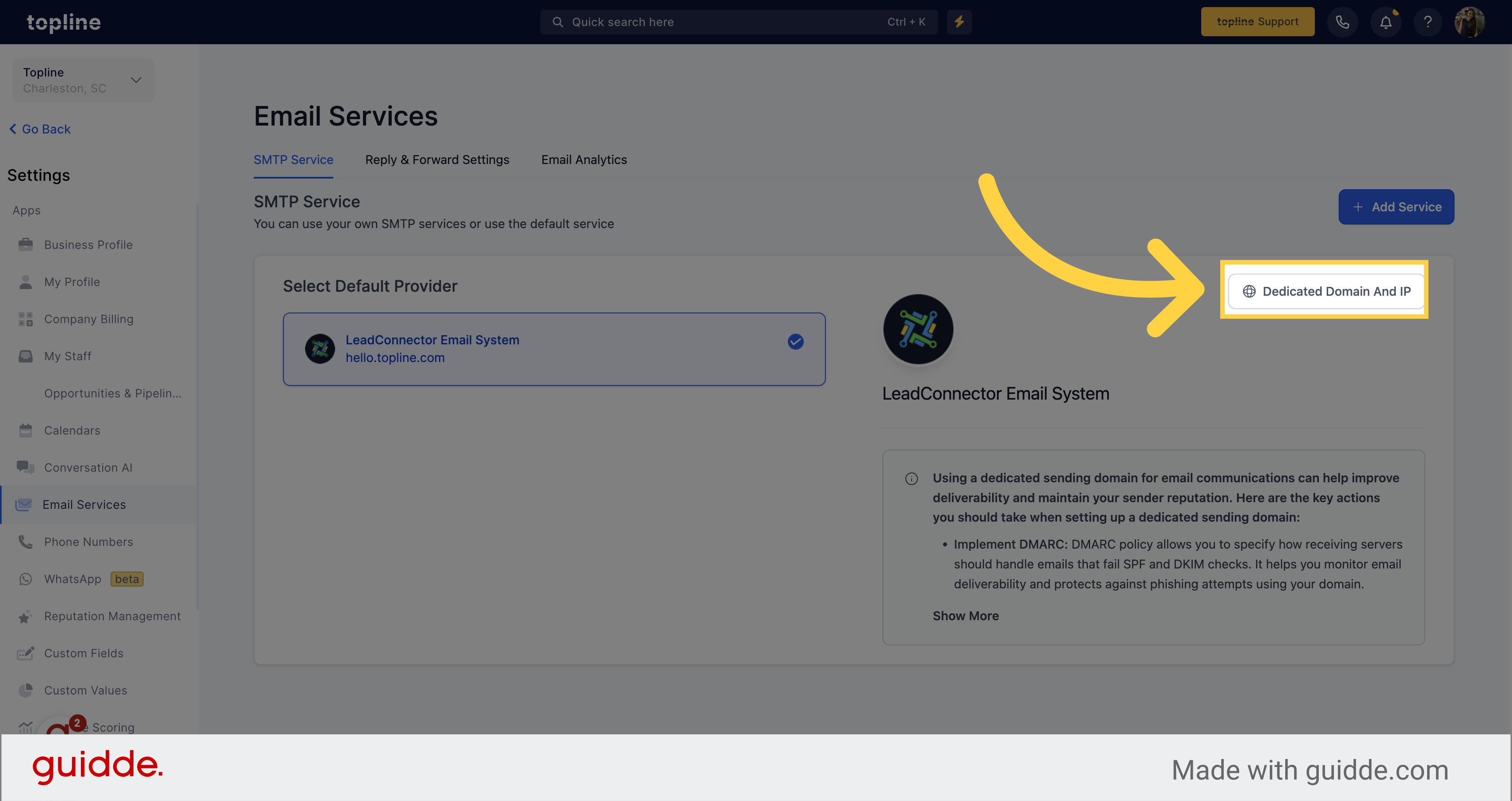Click the Apps section label
This screenshot has width=1512, height=801.
[27, 210]
